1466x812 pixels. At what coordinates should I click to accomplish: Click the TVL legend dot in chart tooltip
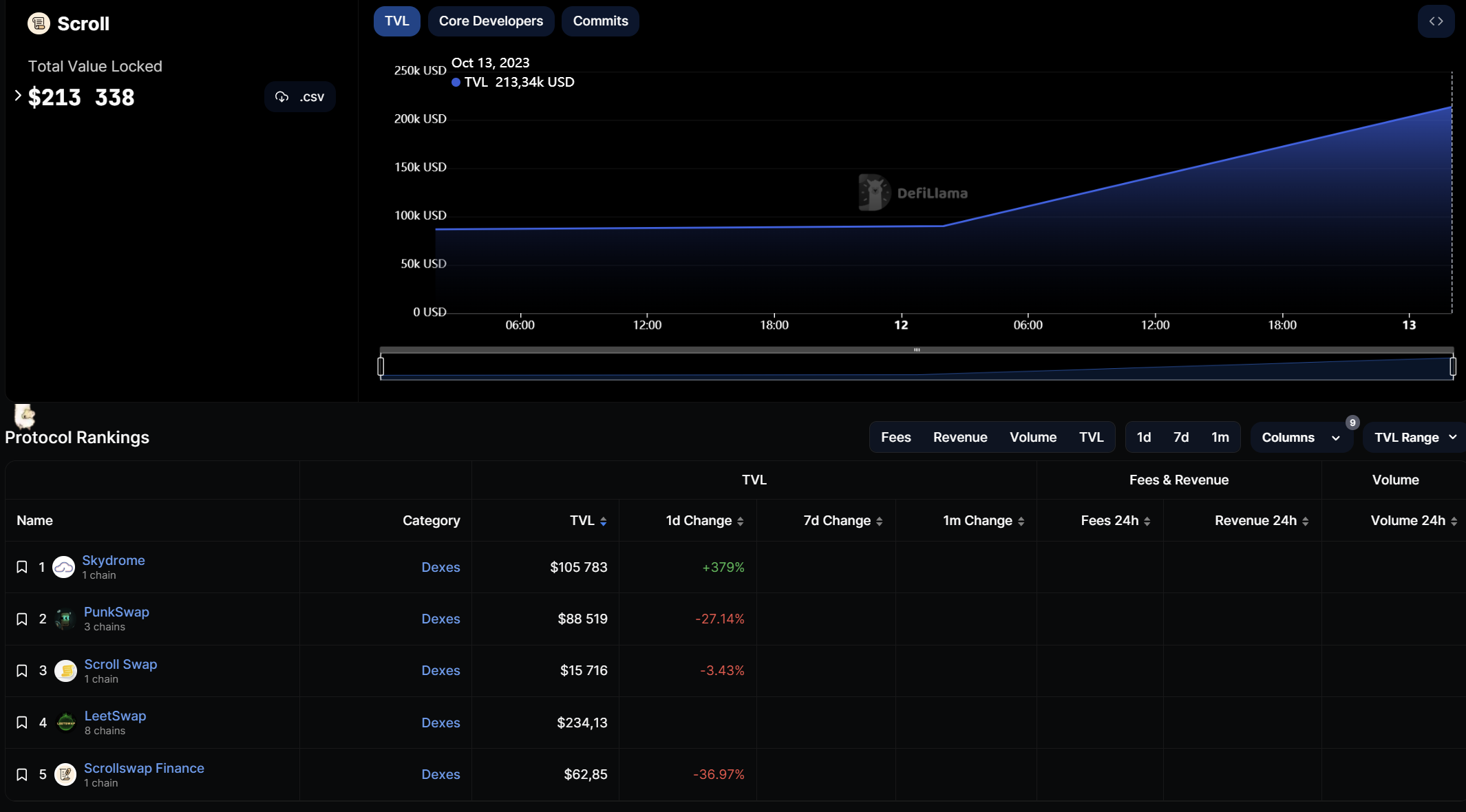[456, 82]
